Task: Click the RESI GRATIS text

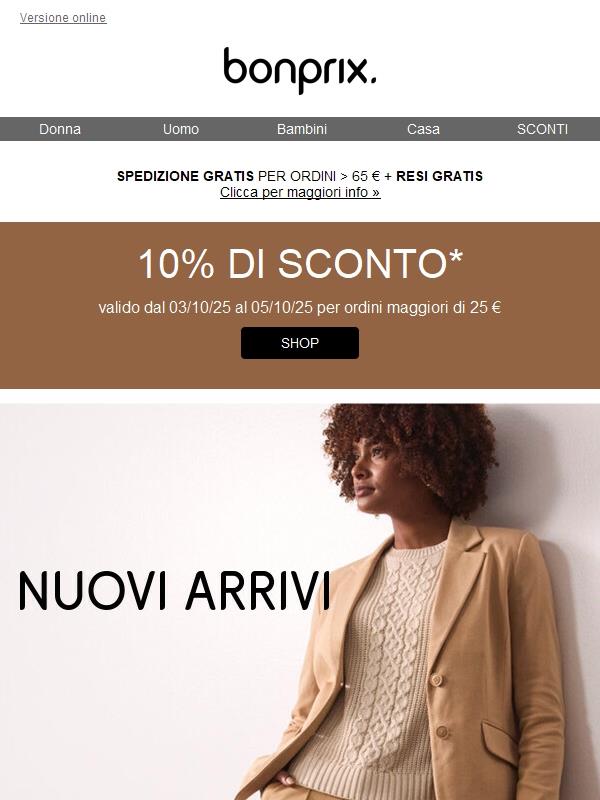Action: (439, 176)
